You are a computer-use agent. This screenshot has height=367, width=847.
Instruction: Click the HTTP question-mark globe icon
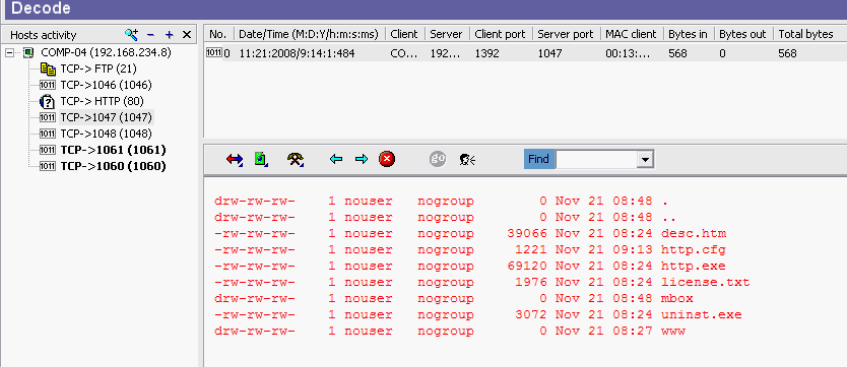(48, 101)
